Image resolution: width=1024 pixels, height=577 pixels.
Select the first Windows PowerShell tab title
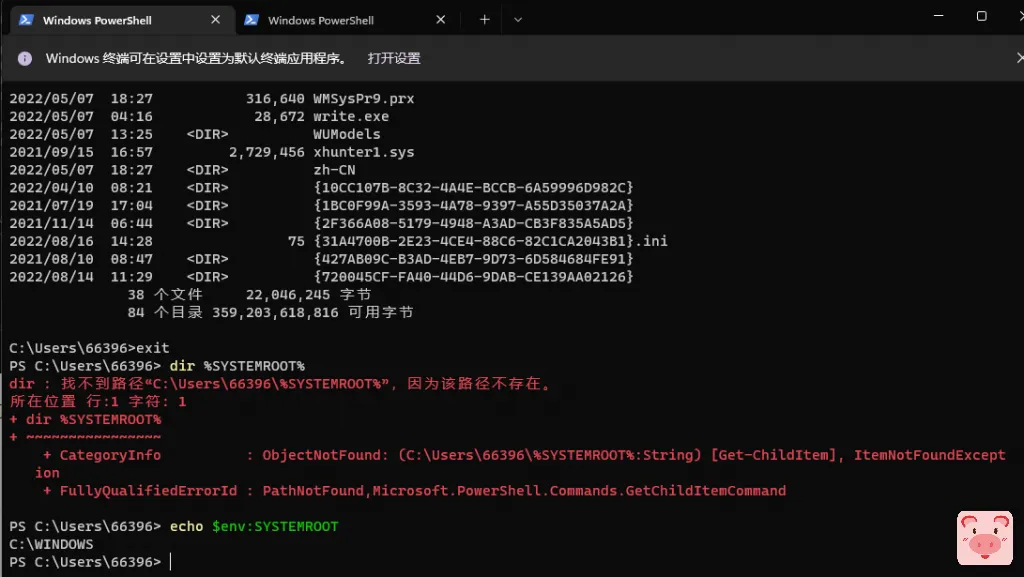(96, 20)
